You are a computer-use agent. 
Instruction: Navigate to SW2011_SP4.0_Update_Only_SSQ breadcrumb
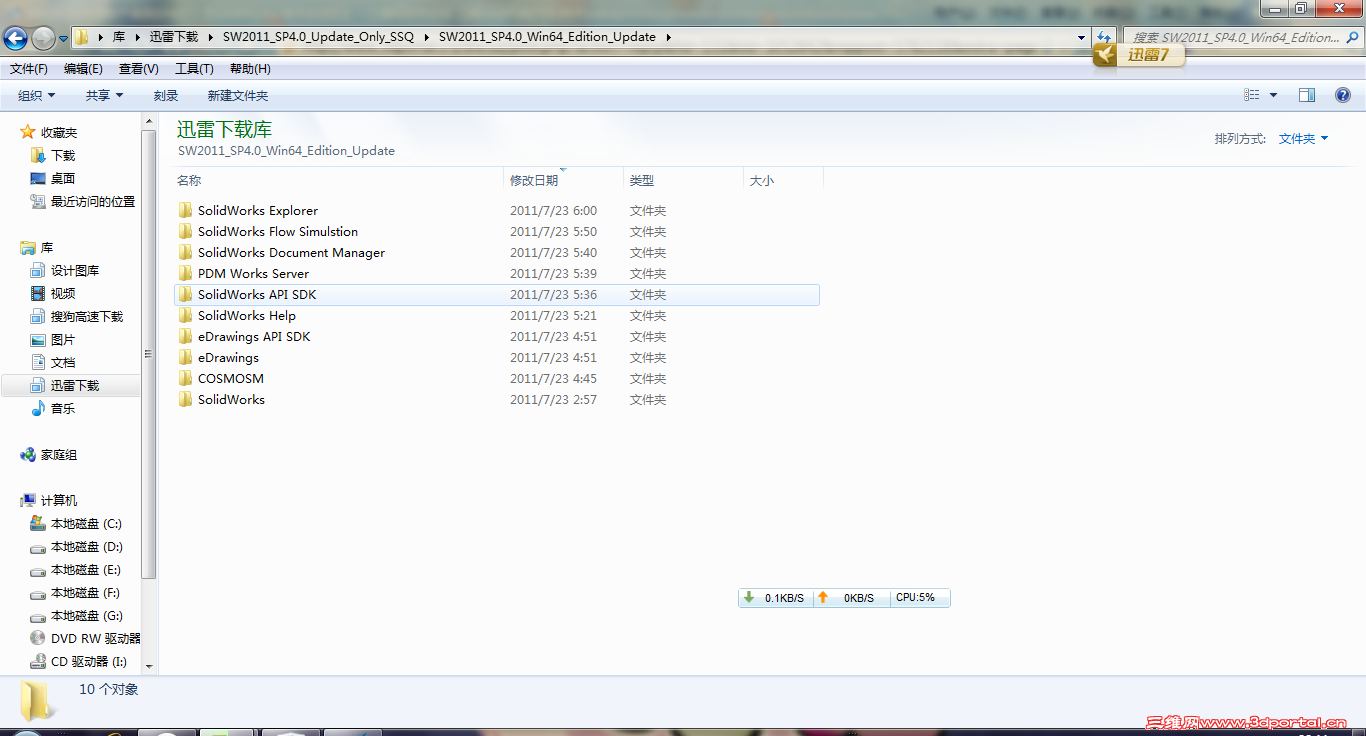point(318,37)
